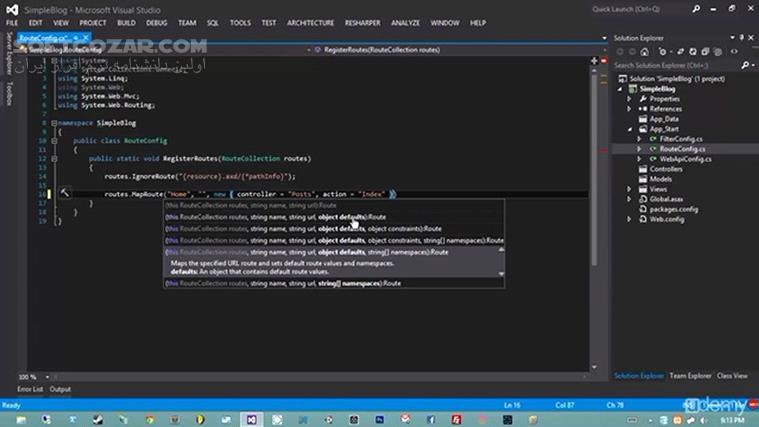This screenshot has width=759, height=427.
Task: Switch to Team Explorer tab
Action: [x=690, y=376]
